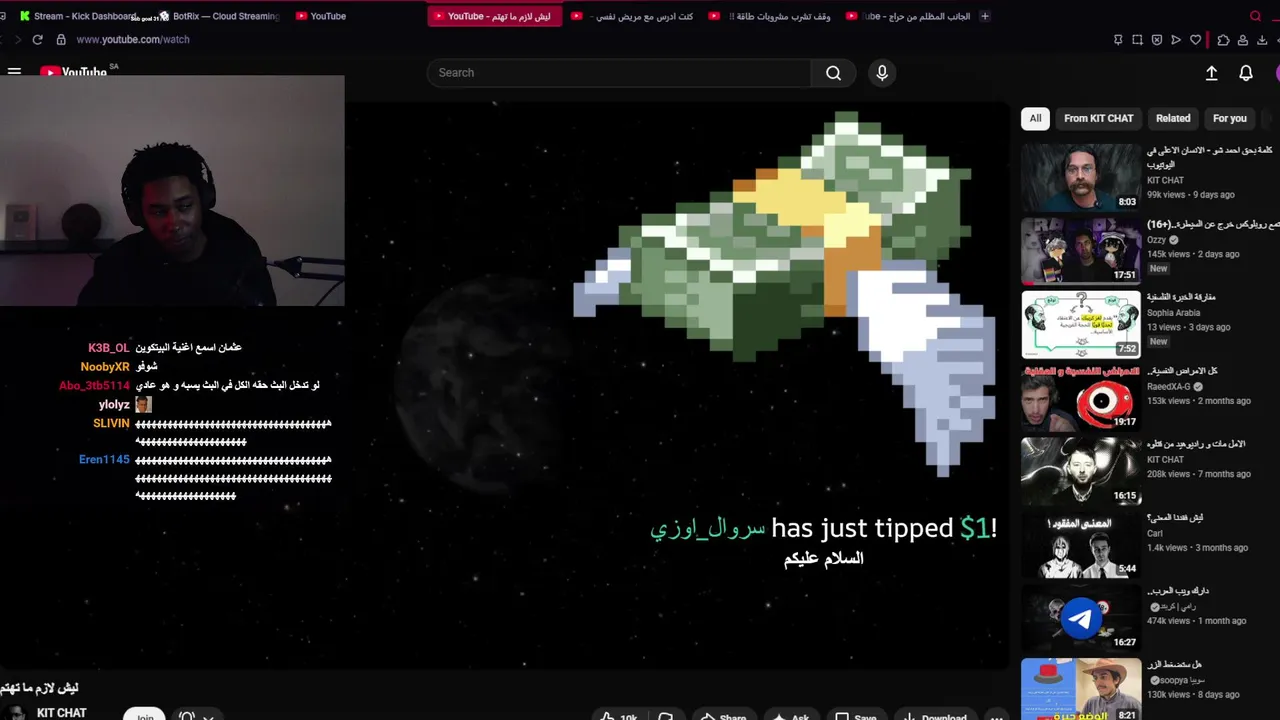
Task: Select the From KIT CHAT chip
Action: click(1098, 118)
